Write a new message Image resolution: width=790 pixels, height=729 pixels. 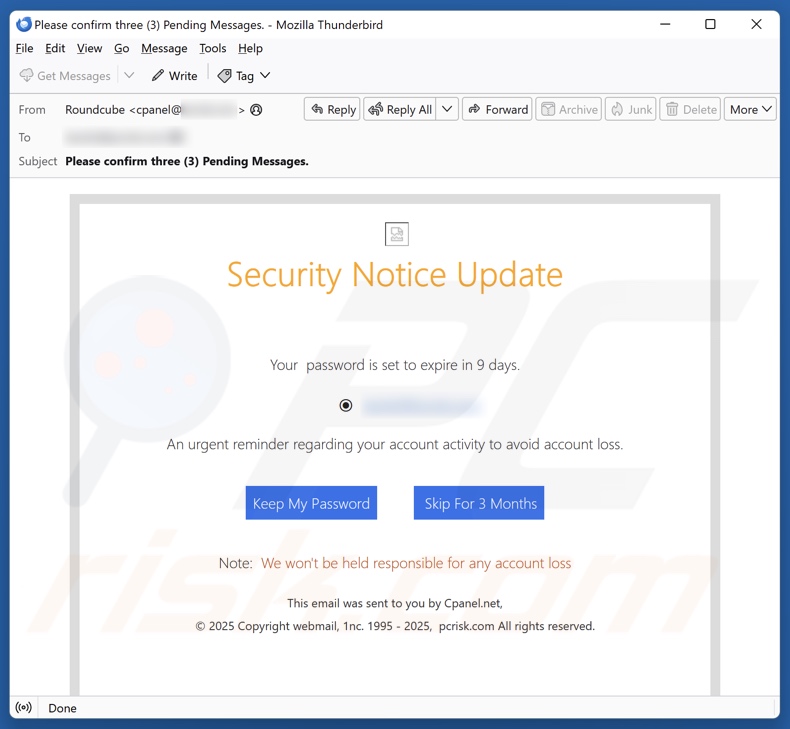click(174, 76)
